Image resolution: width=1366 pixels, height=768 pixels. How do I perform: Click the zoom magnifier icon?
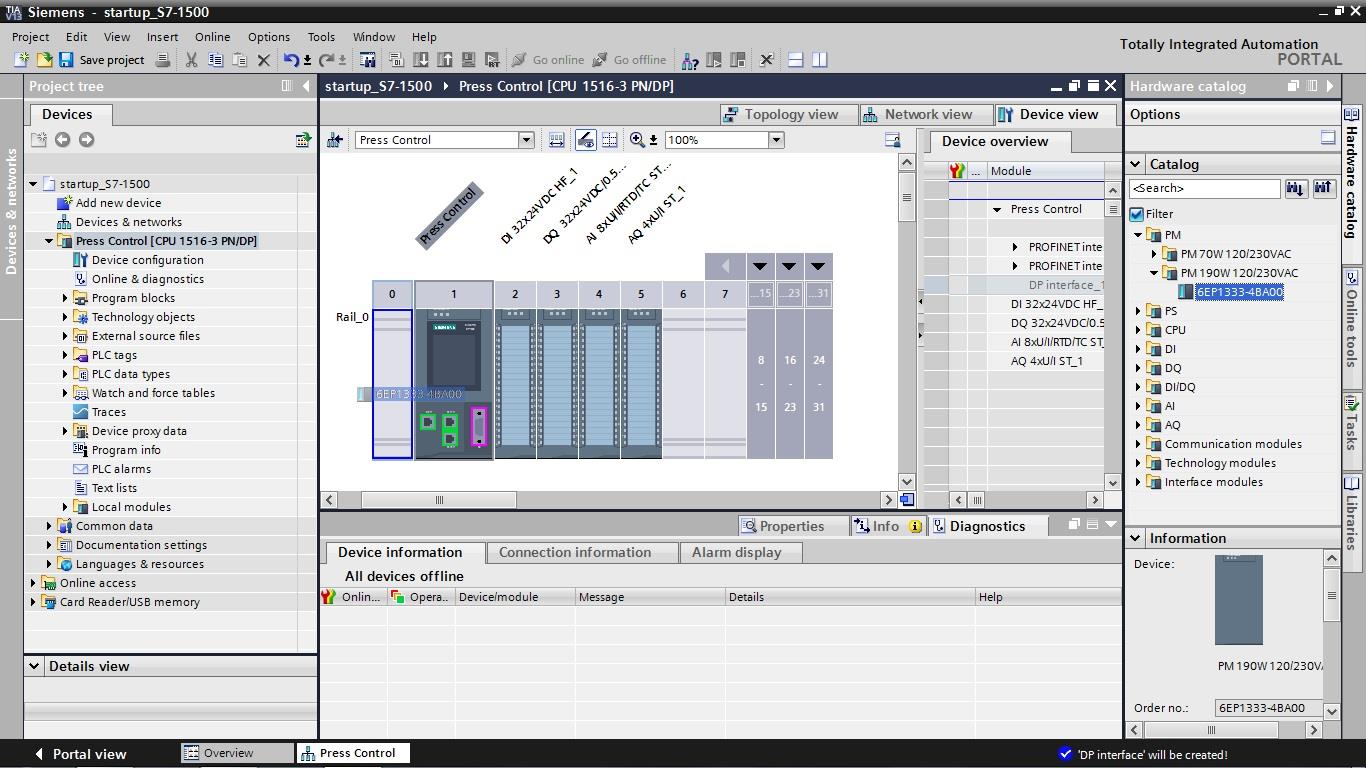(638, 140)
